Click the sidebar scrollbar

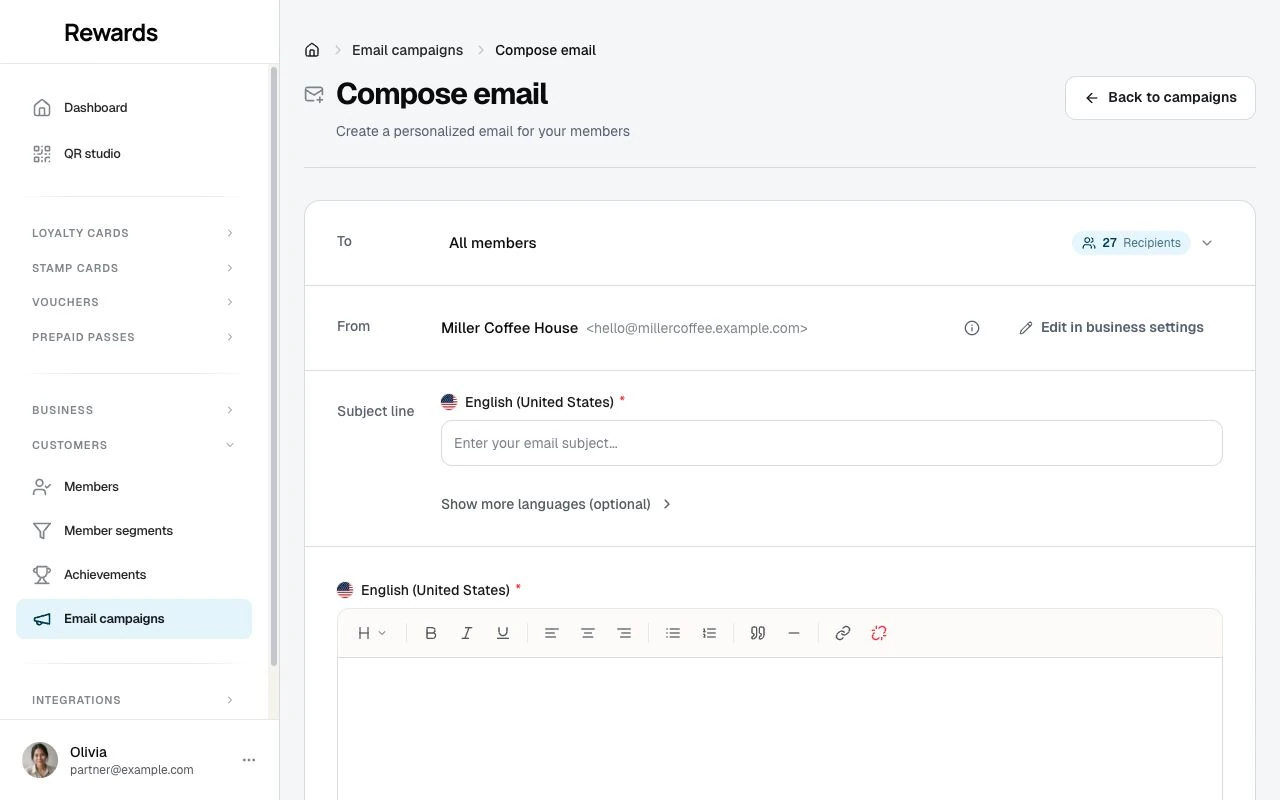[274, 367]
